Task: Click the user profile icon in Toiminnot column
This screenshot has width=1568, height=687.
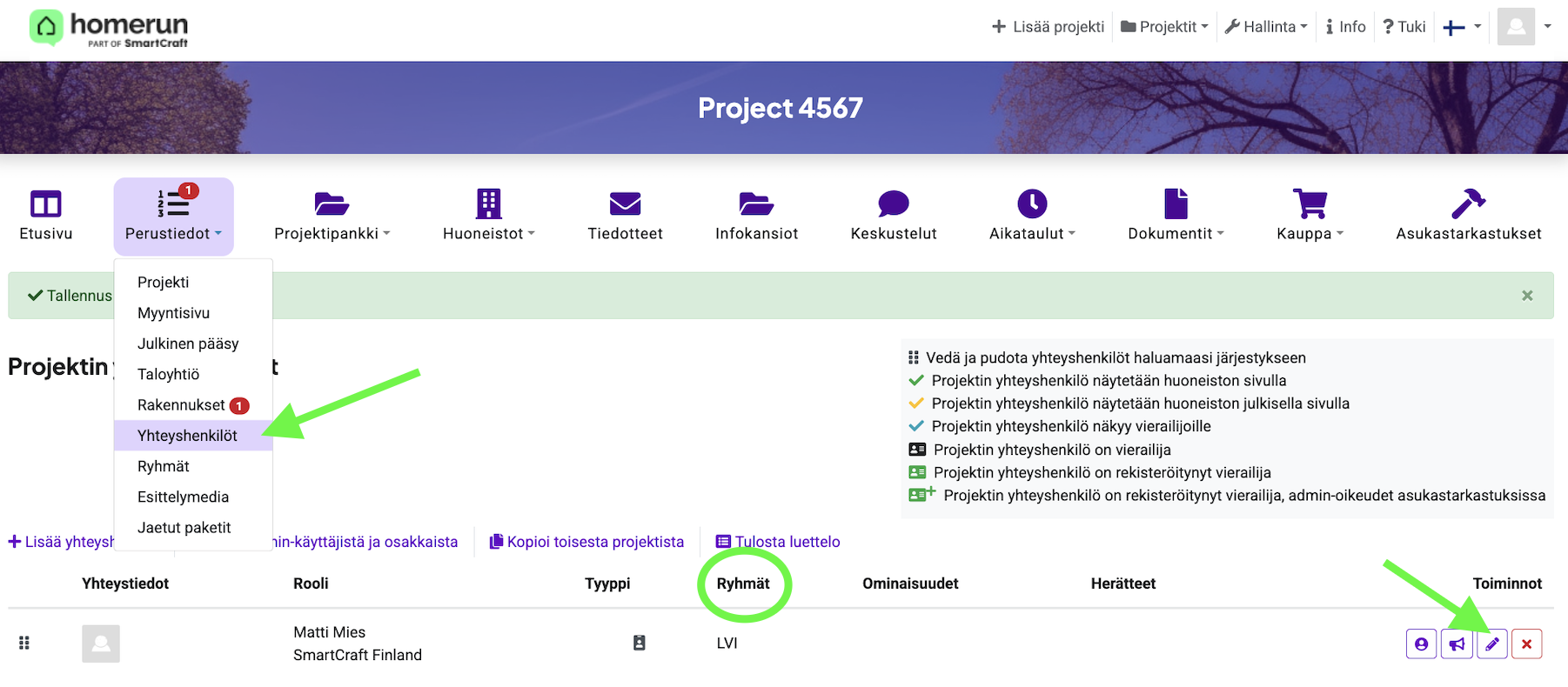Action: [1421, 644]
